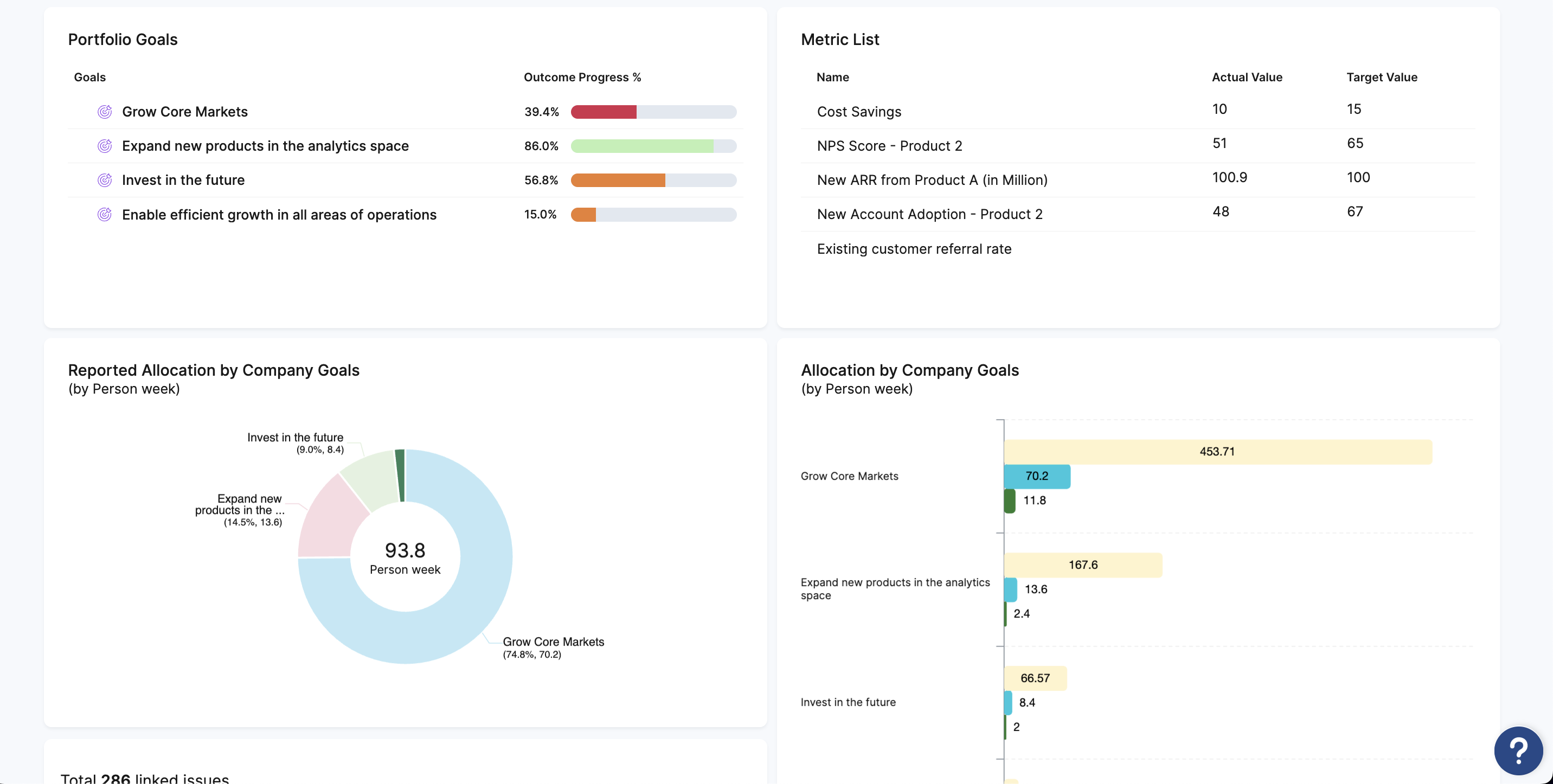The width and height of the screenshot is (1553, 784).
Task: Click the 453.71 yellow bar
Action: [1217, 452]
